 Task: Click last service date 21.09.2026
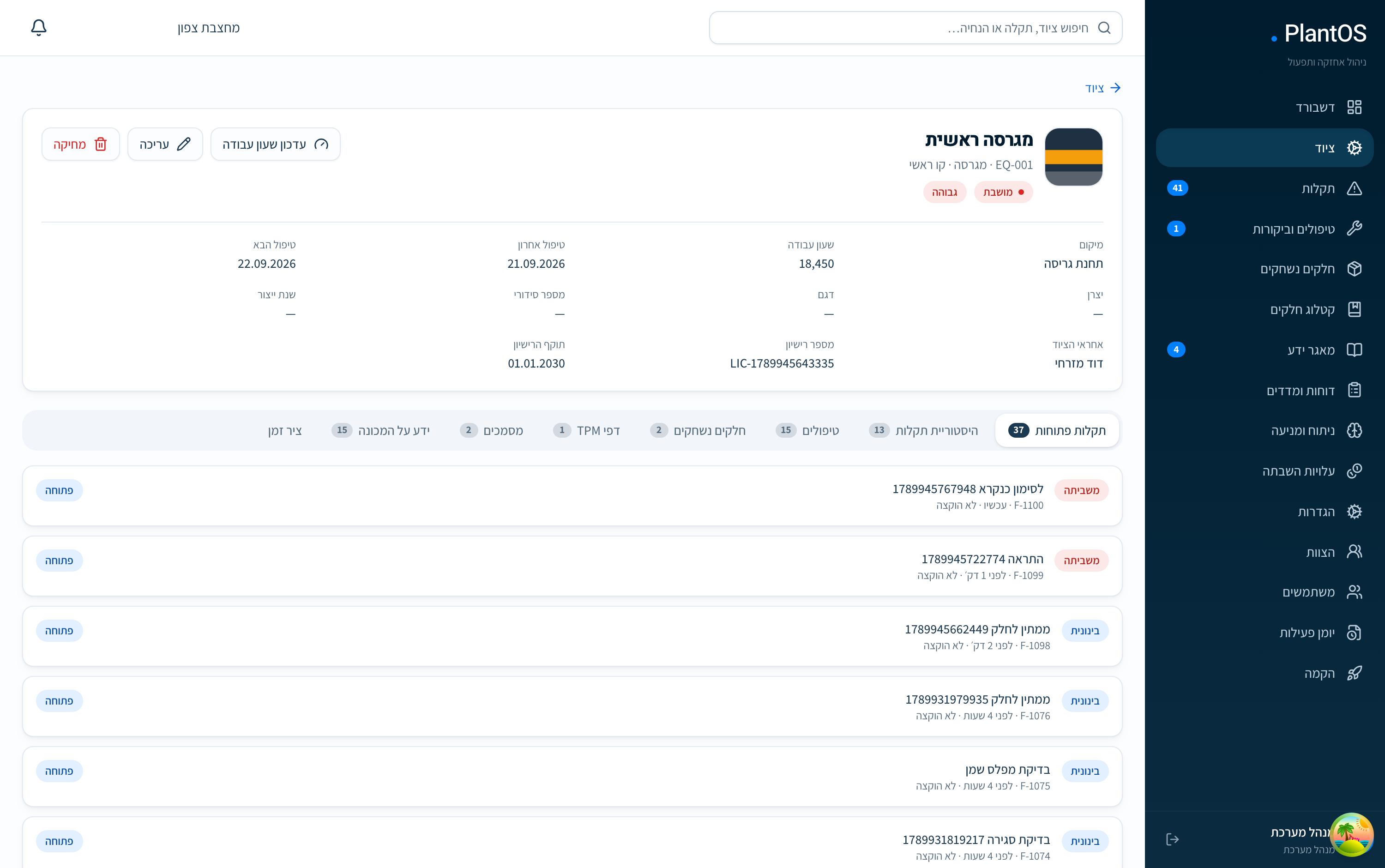536,264
